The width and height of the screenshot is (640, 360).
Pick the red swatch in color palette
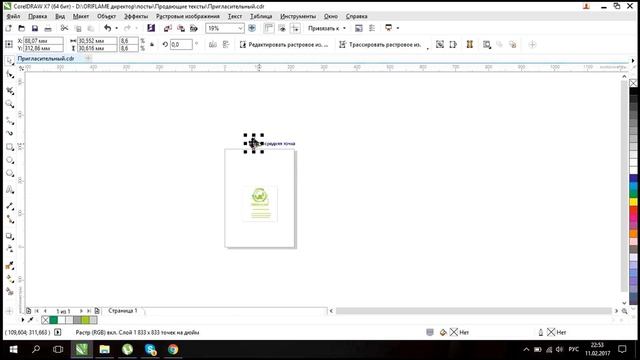coord(633,210)
